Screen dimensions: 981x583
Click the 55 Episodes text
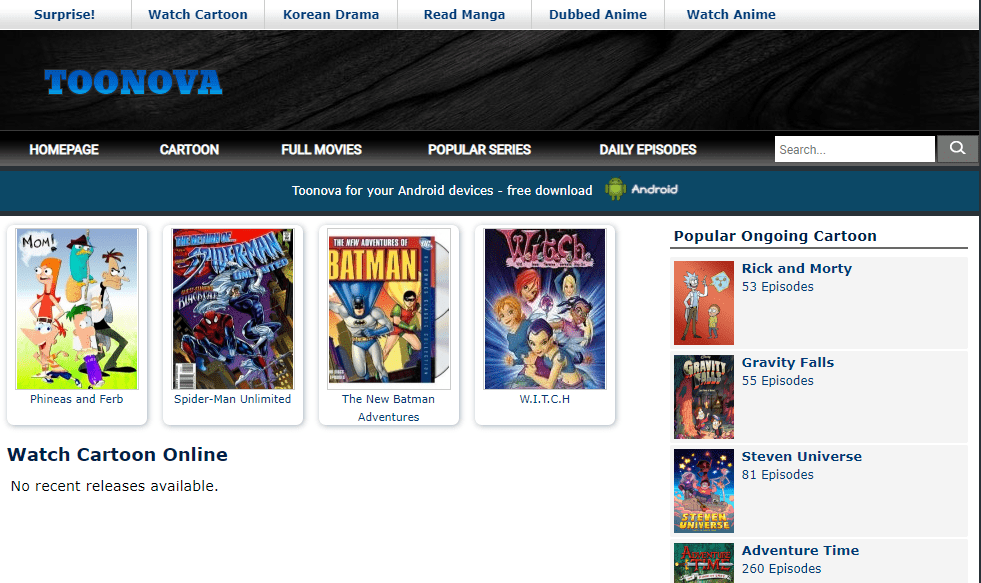coord(778,380)
